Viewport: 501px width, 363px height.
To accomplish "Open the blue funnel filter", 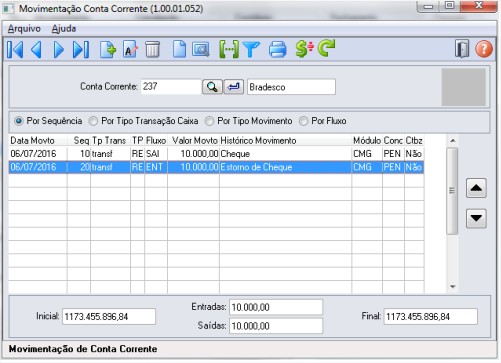I will coord(251,50).
